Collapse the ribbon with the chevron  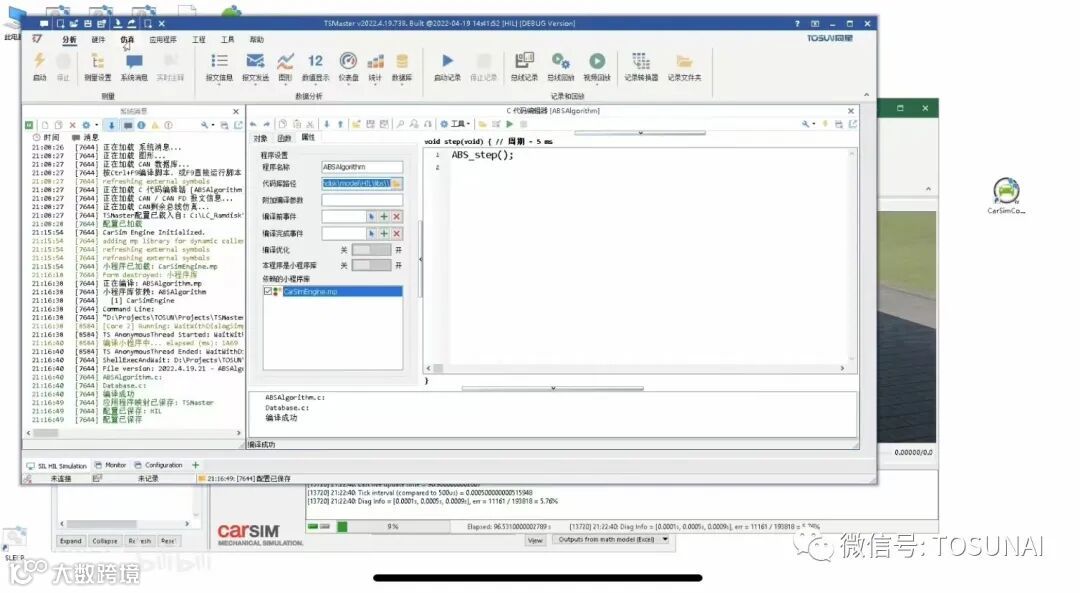click(866, 95)
